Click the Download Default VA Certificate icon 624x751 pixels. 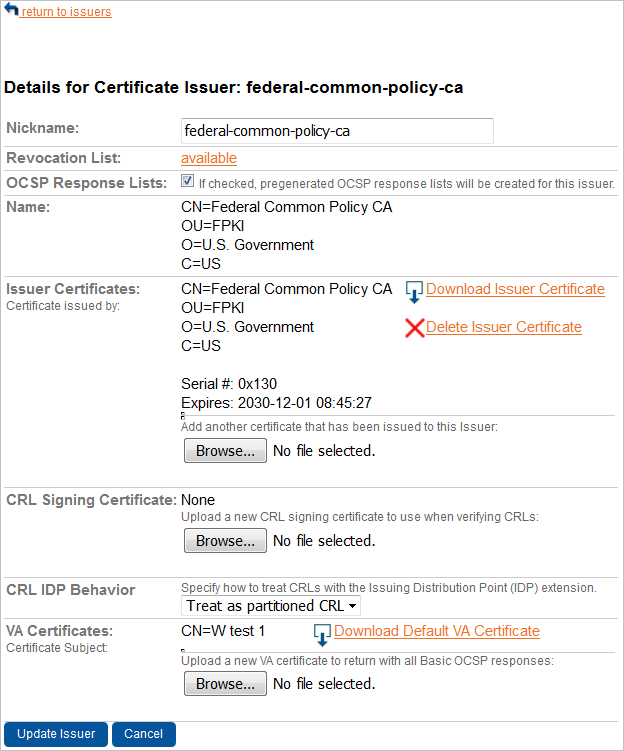click(322, 634)
